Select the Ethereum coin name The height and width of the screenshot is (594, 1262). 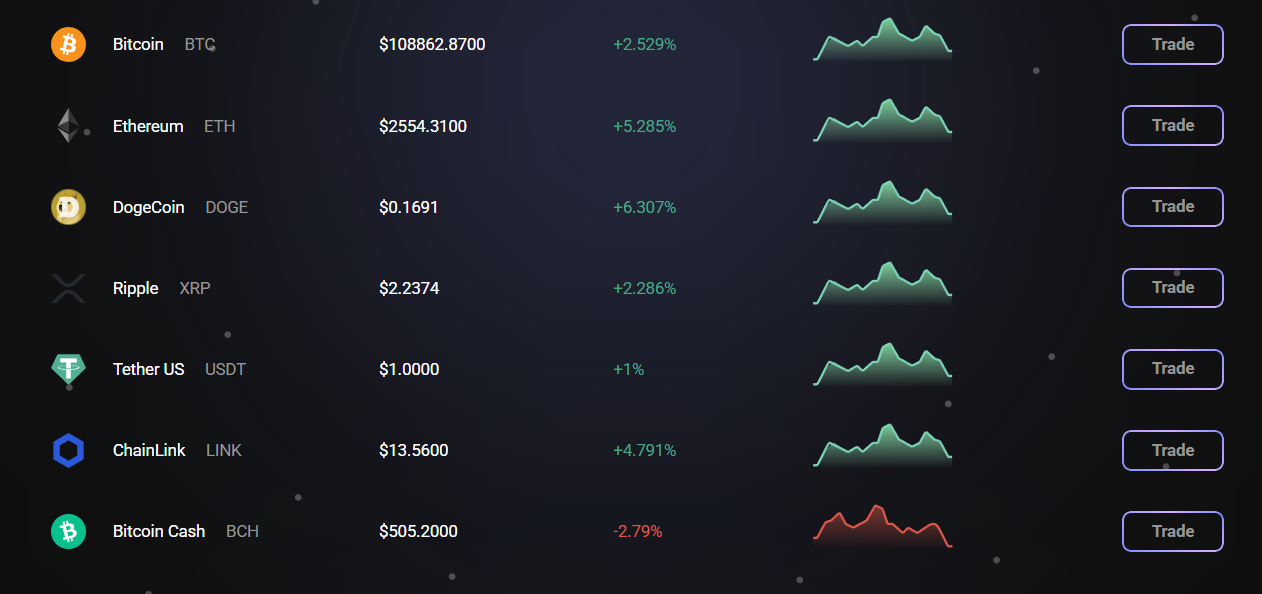click(x=148, y=126)
